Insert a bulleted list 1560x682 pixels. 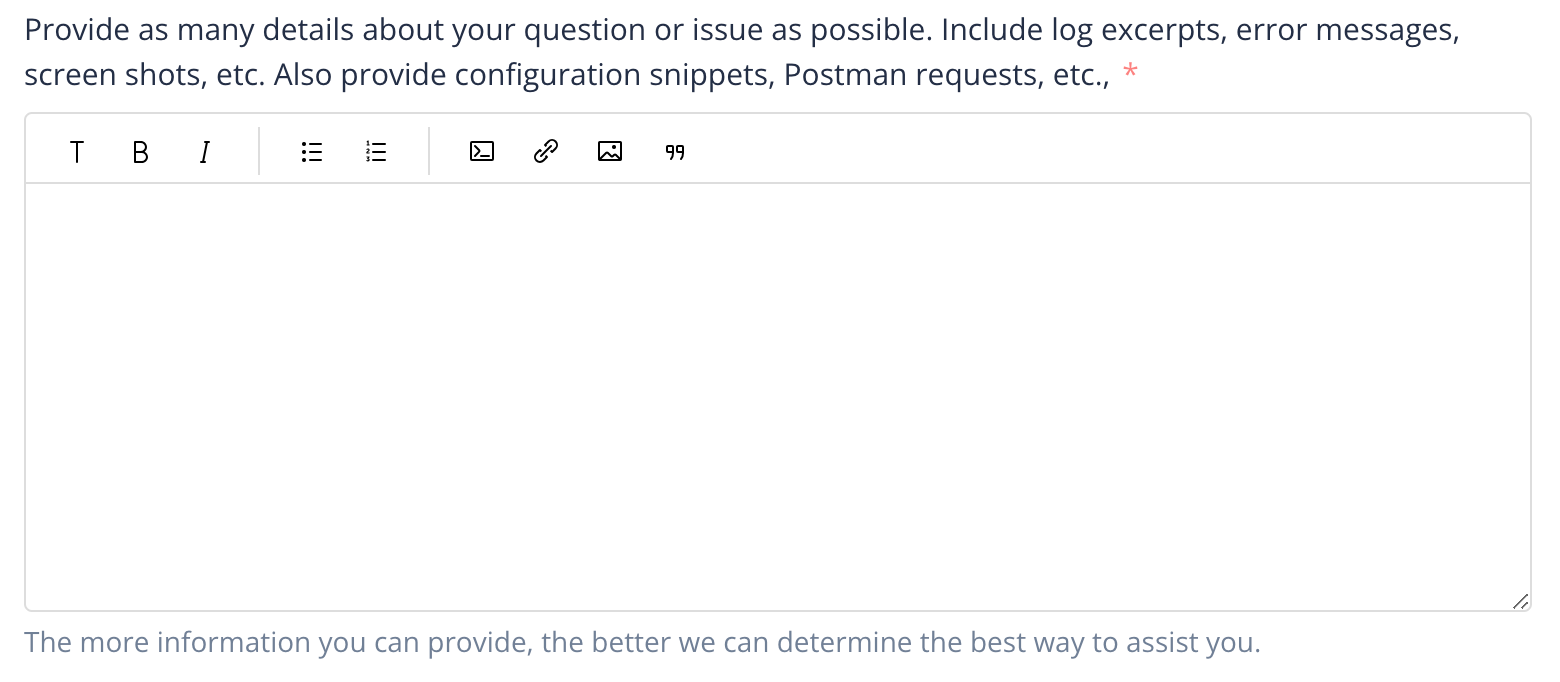pyautogui.click(x=312, y=152)
